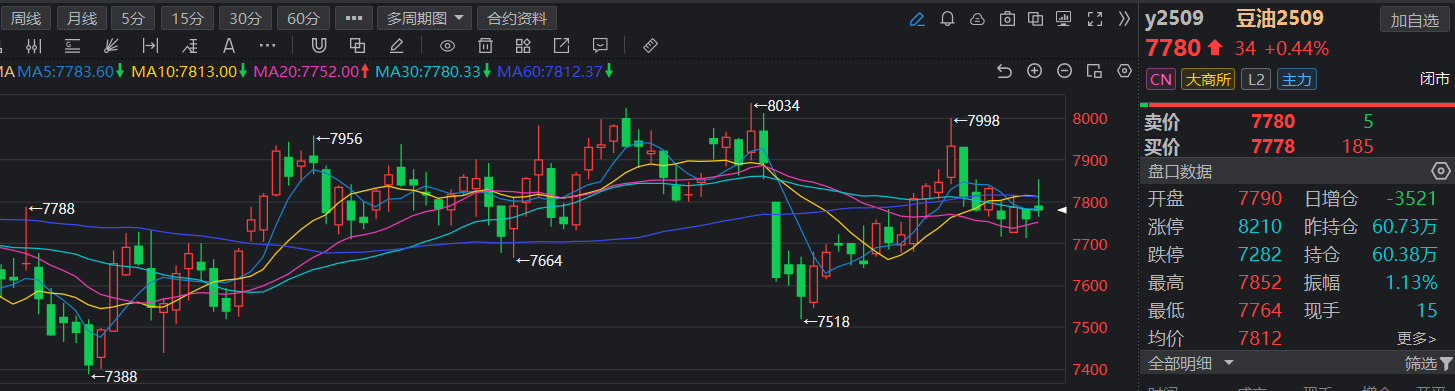Select the horizontal range measure tool
The height and width of the screenshot is (391, 1455).
coord(150,45)
